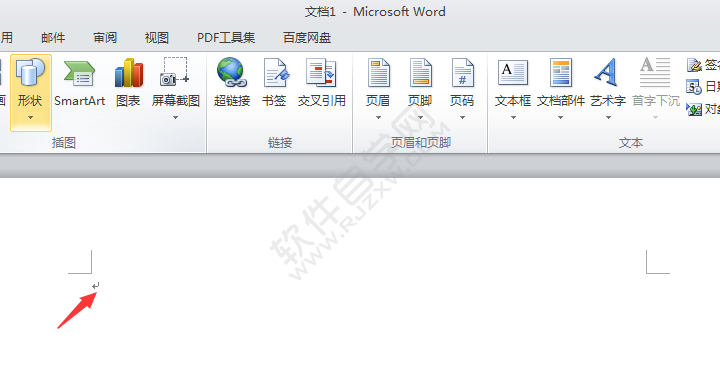720x383 pixels.
Task: Switch to the 邮件 ribbon tab
Action: pos(53,38)
